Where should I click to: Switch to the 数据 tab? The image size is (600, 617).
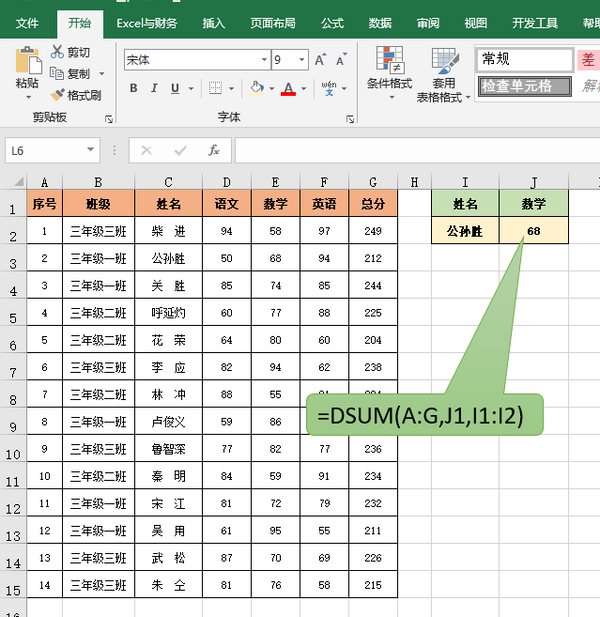[380, 24]
